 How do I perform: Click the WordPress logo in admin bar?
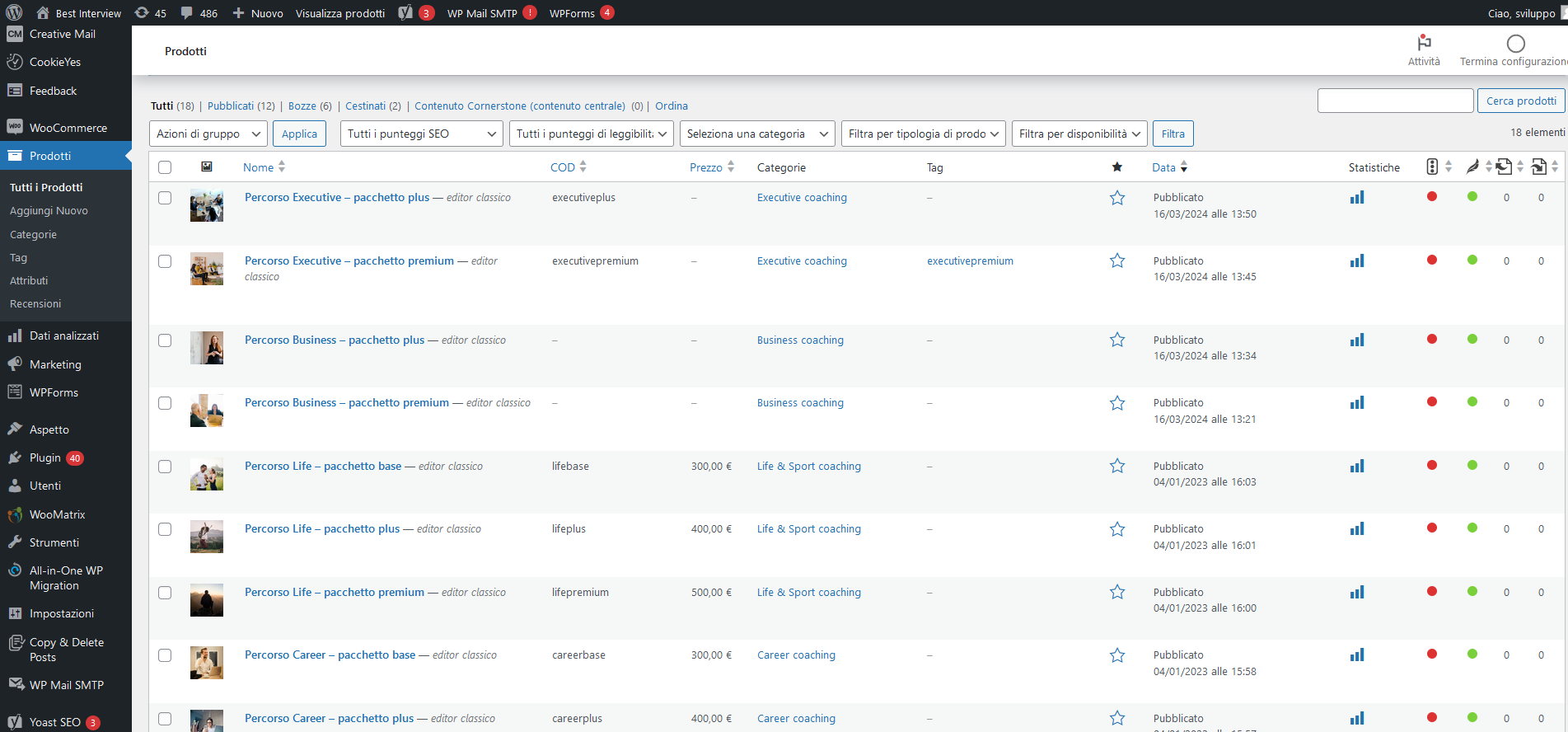pyautogui.click(x=14, y=12)
